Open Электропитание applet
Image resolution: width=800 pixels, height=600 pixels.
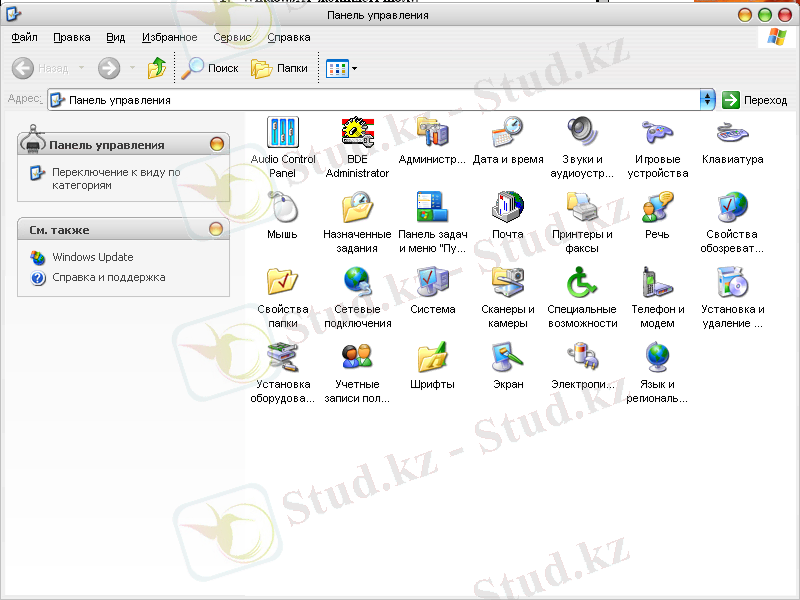tap(582, 357)
